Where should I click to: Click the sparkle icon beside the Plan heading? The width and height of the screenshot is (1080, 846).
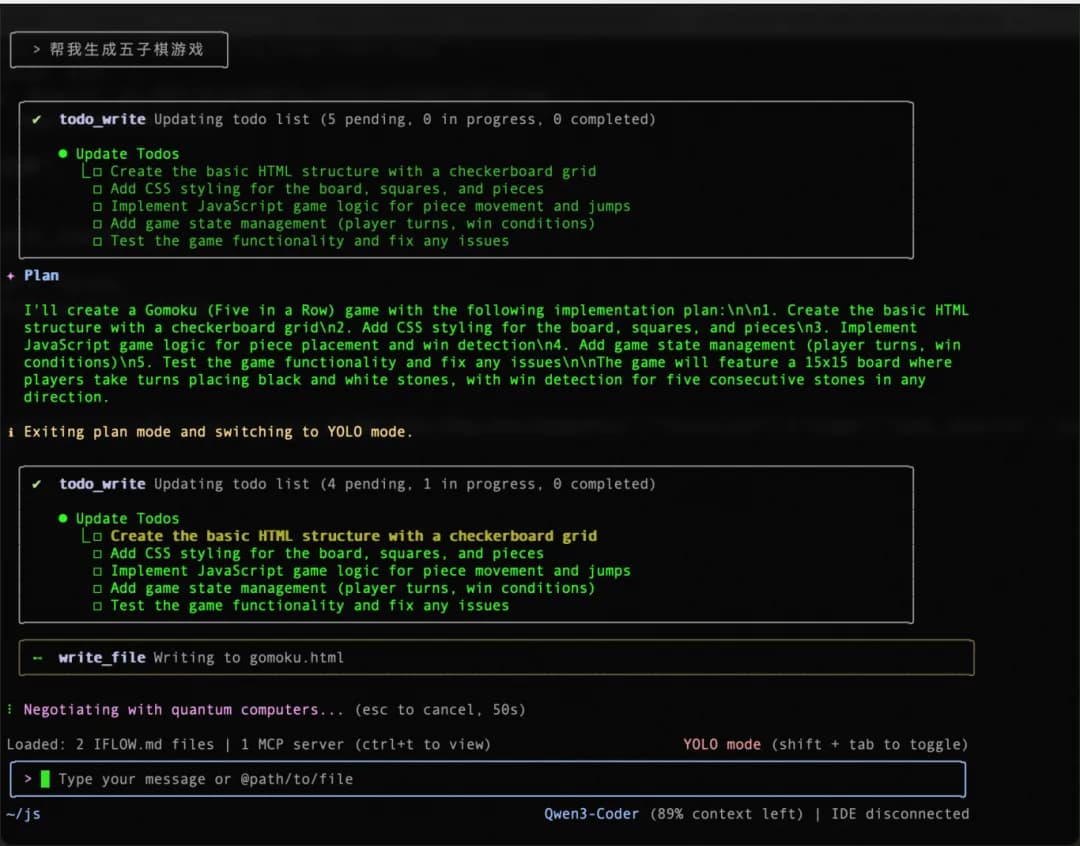(11, 275)
